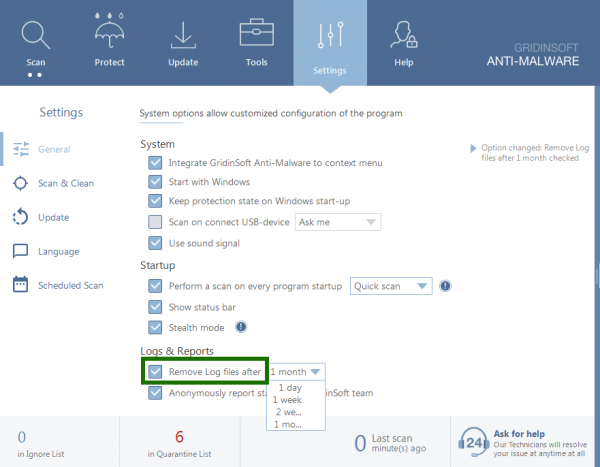The height and width of the screenshot is (467, 600).
Task: Open General settings section
Action: (54, 149)
